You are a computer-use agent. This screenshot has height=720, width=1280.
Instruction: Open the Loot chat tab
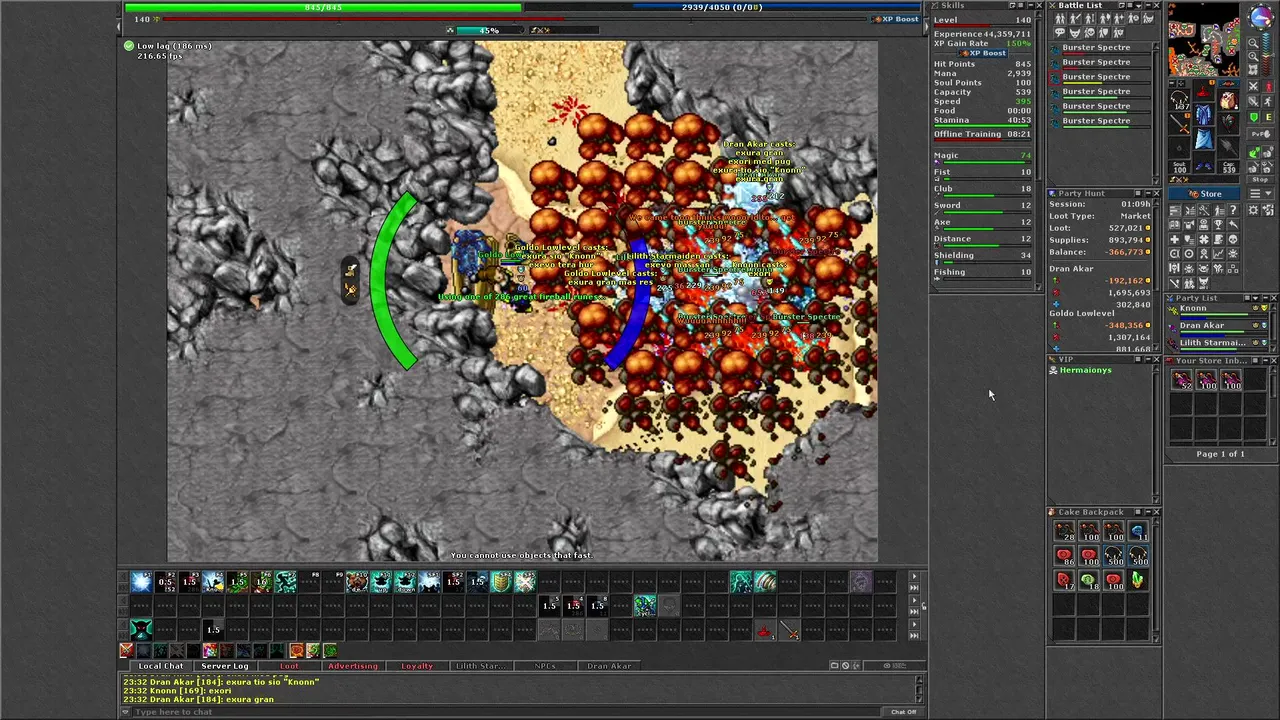tap(289, 666)
